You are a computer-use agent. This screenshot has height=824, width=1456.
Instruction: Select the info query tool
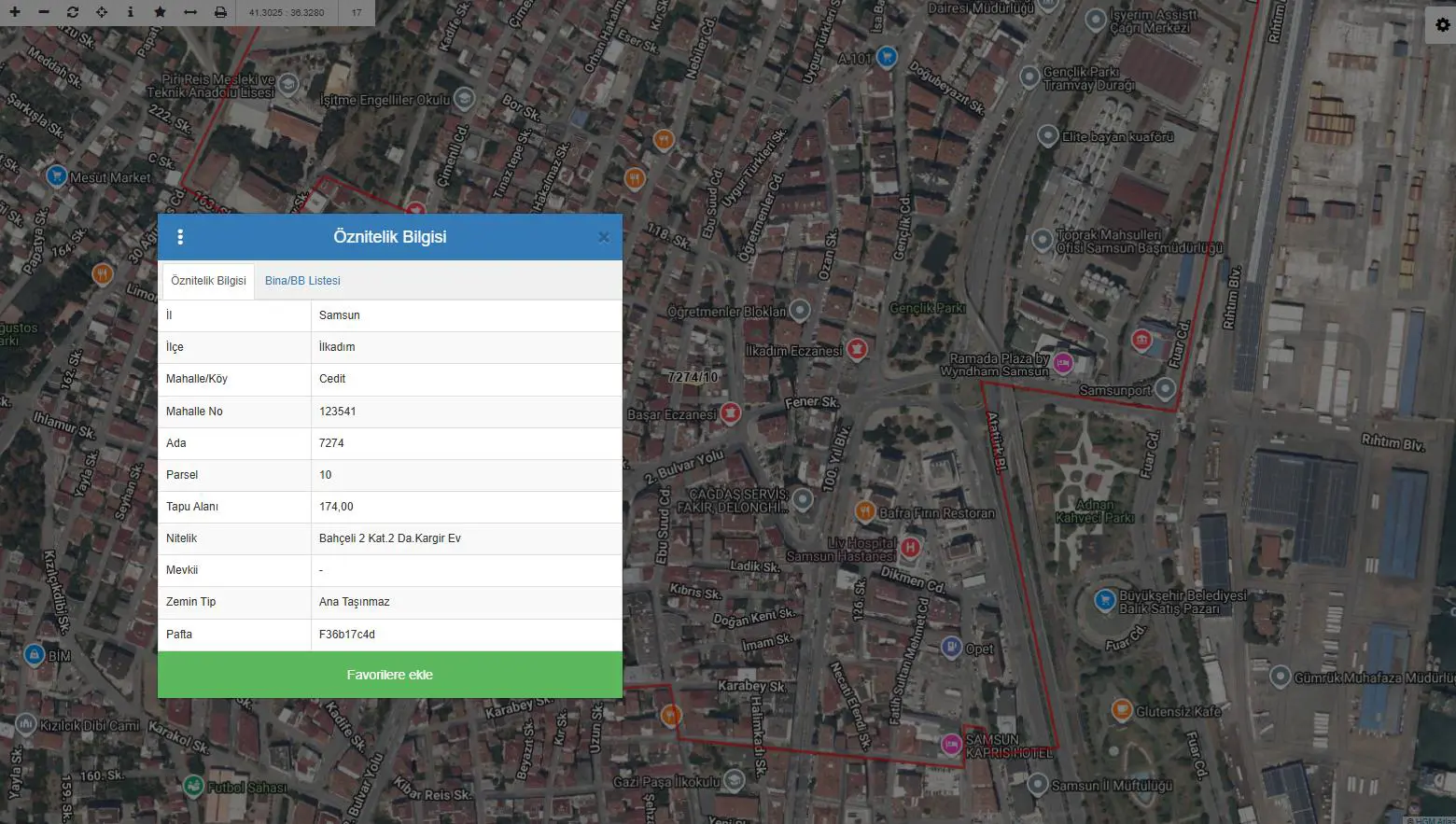tap(130, 12)
